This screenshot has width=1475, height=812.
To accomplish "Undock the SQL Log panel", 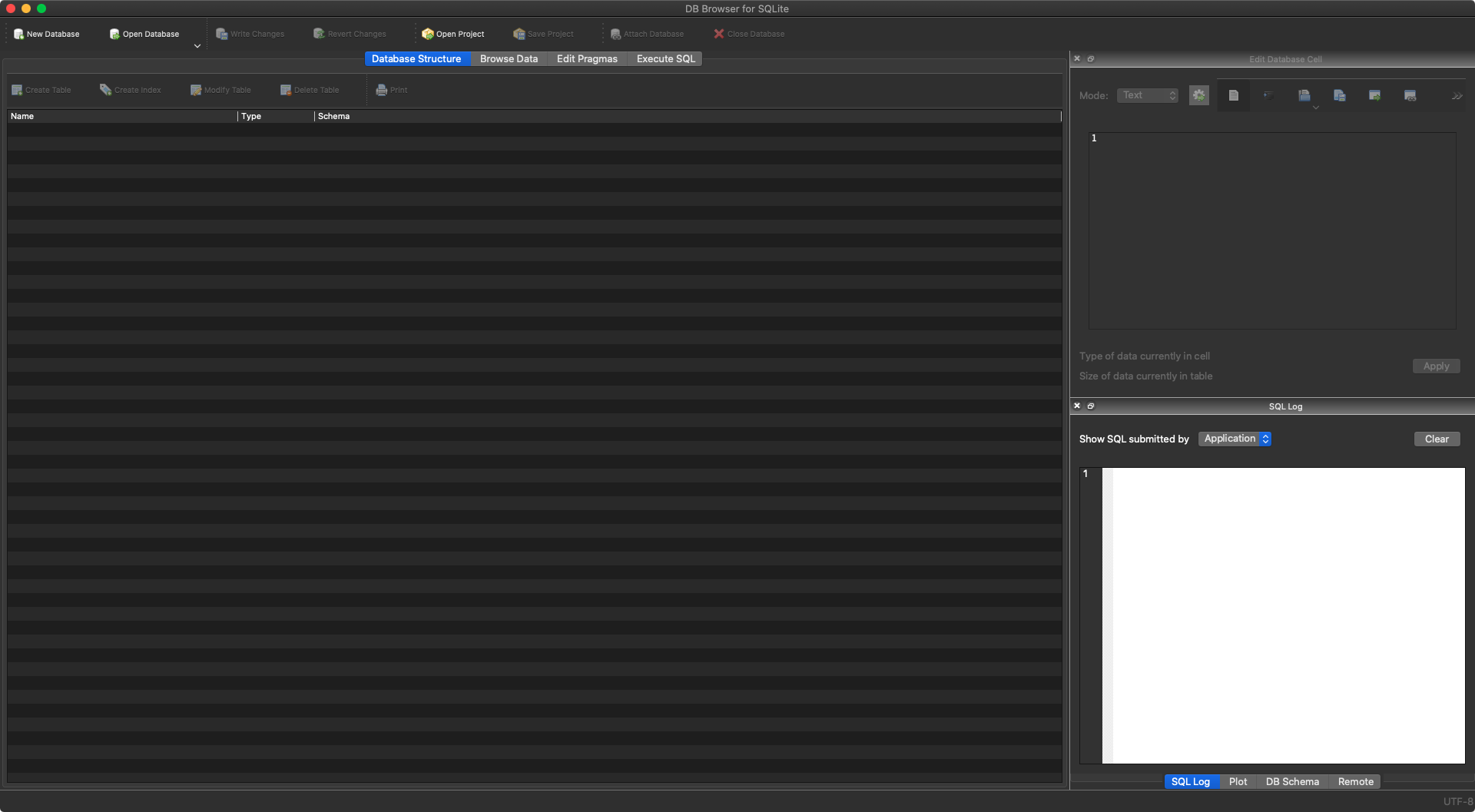I will click(1090, 406).
